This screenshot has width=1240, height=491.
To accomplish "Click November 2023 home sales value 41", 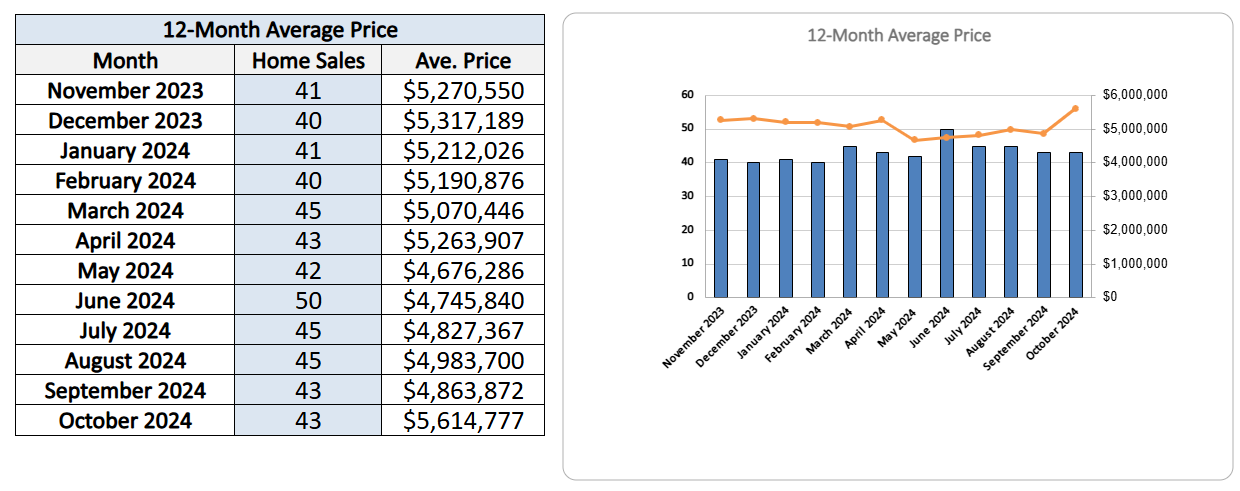I will point(308,90).
